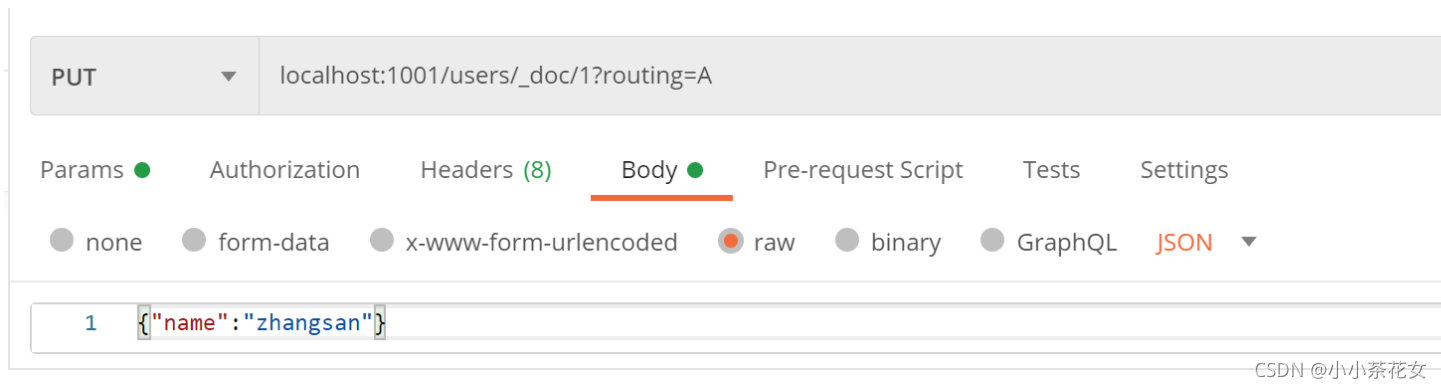Screen dimensions: 1441x388
Task: Select the Body tab
Action: [662, 170]
